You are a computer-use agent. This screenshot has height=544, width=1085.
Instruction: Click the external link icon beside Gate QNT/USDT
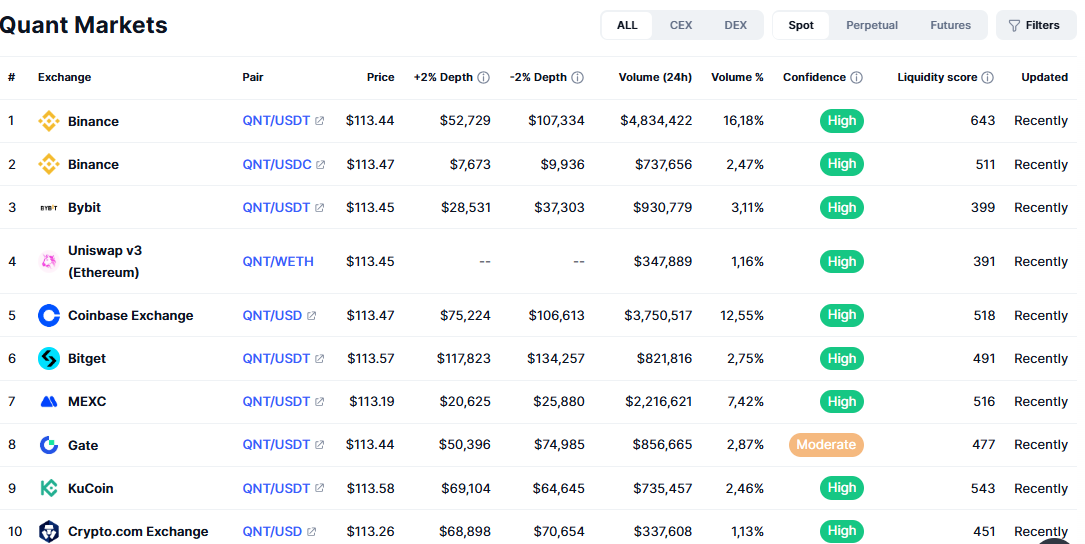click(319, 445)
